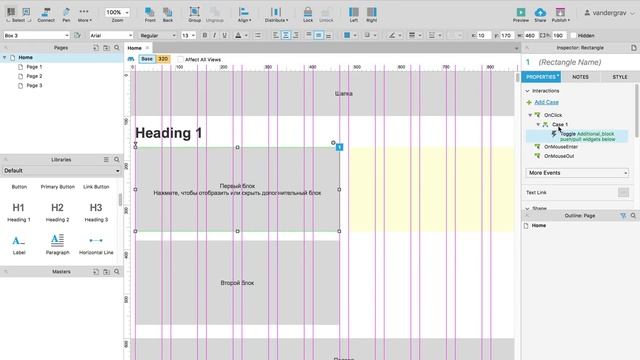Open the font size 13 dropdown

[188, 36]
